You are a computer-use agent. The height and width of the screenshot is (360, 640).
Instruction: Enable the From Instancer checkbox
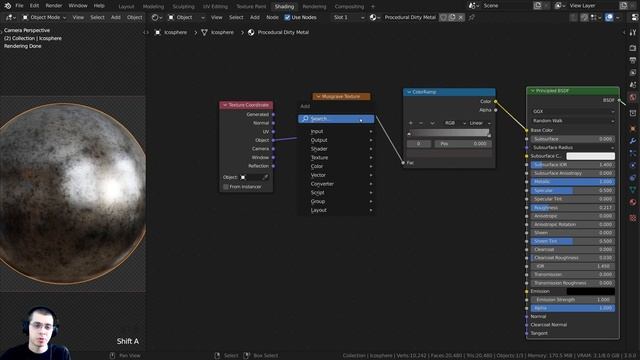click(226, 187)
